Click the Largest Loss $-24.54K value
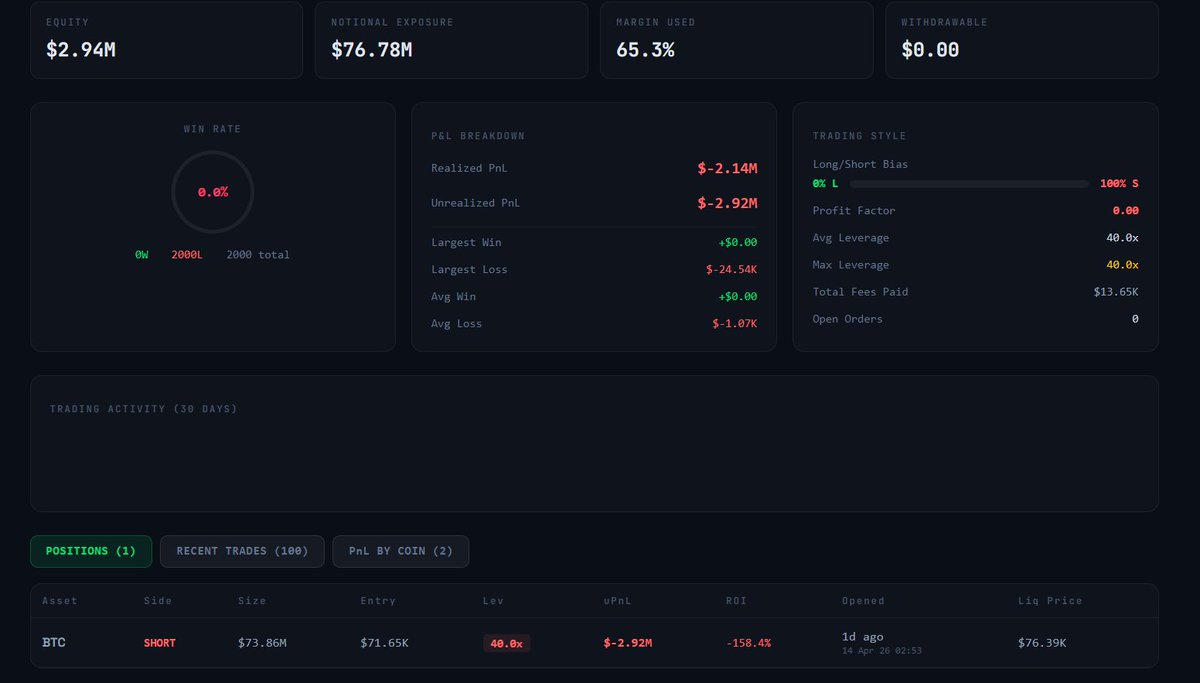1200x683 pixels. (x=732, y=269)
